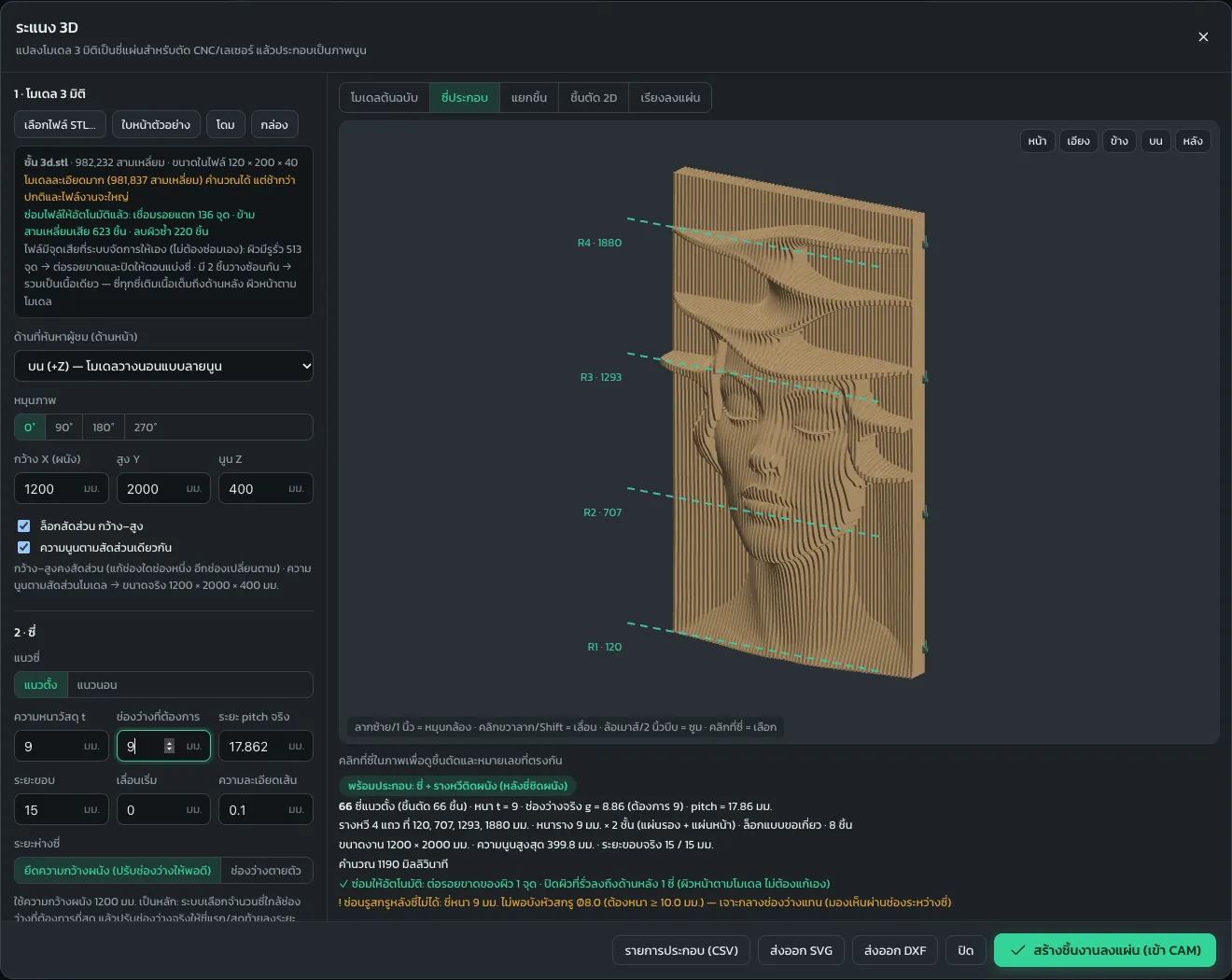Click the กว้าง X width input field

point(62,489)
